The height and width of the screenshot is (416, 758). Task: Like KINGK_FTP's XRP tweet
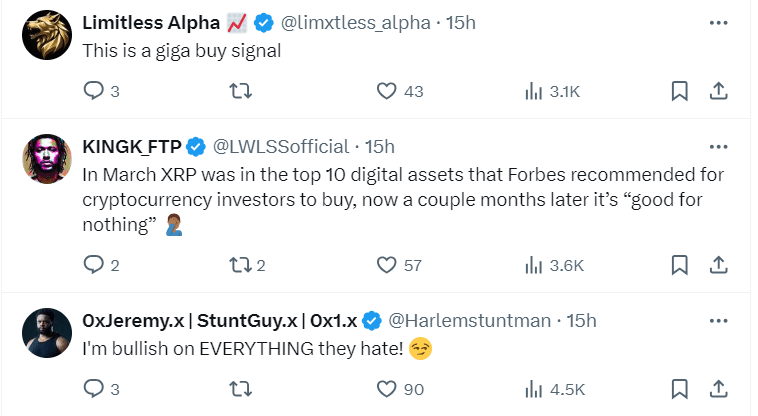pyautogui.click(x=387, y=265)
